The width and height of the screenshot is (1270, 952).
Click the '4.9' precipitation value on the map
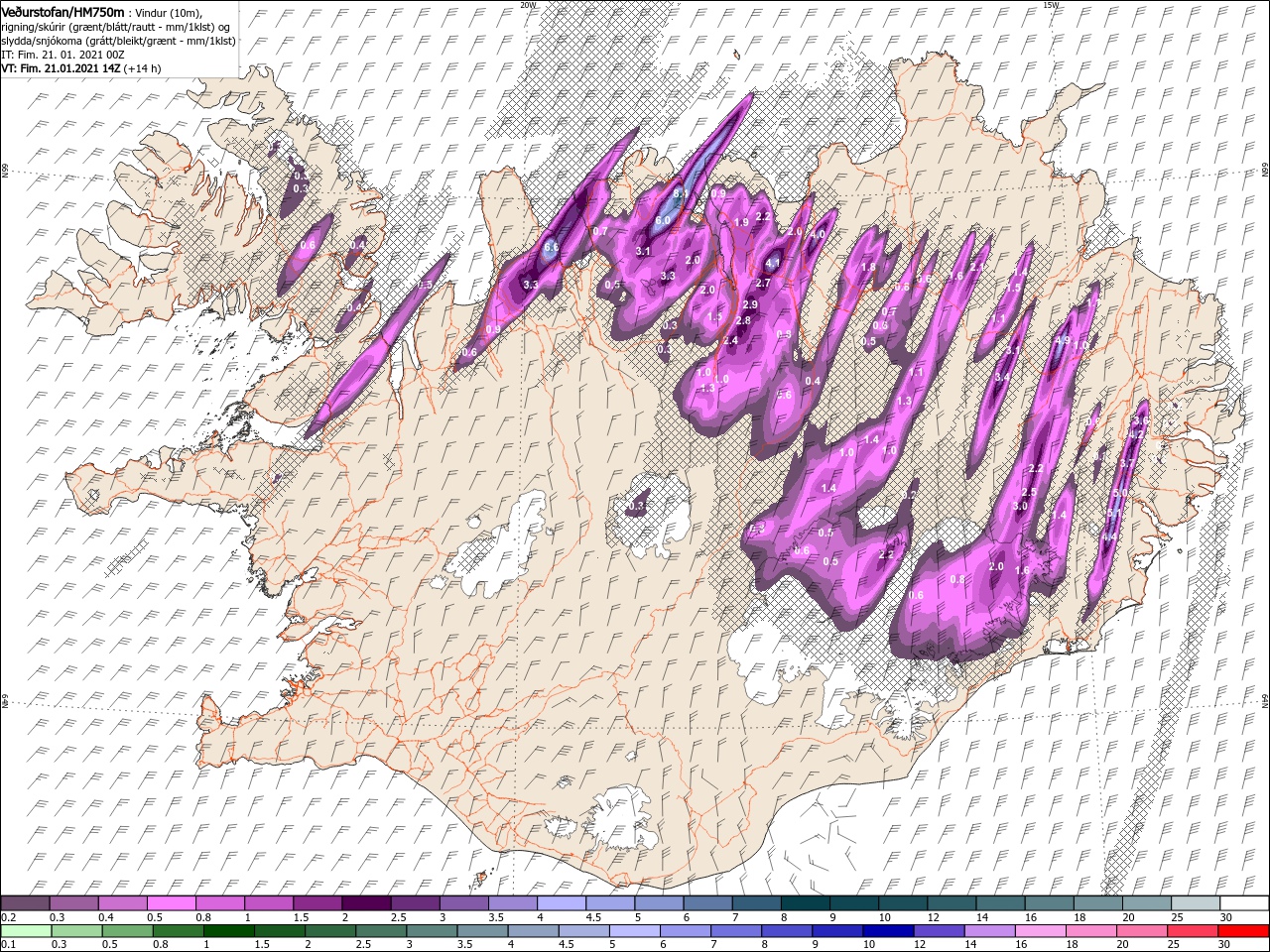1063,340
